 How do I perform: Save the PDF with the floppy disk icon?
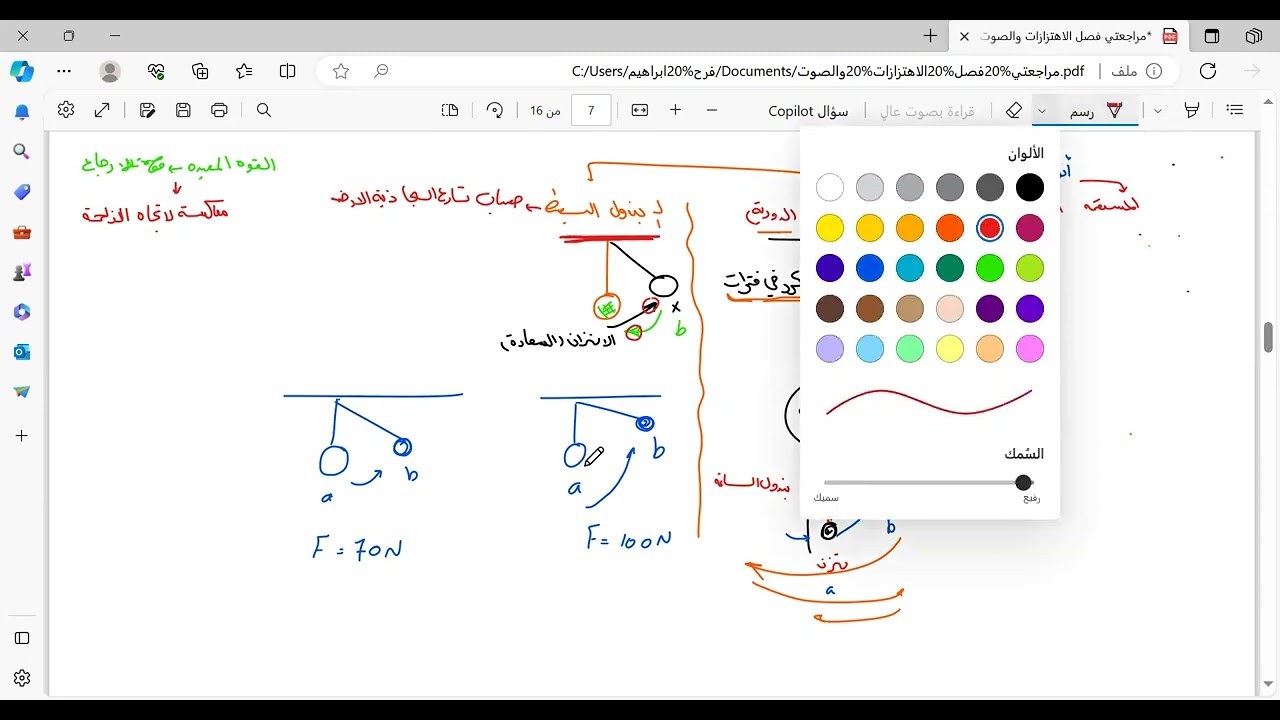183,110
